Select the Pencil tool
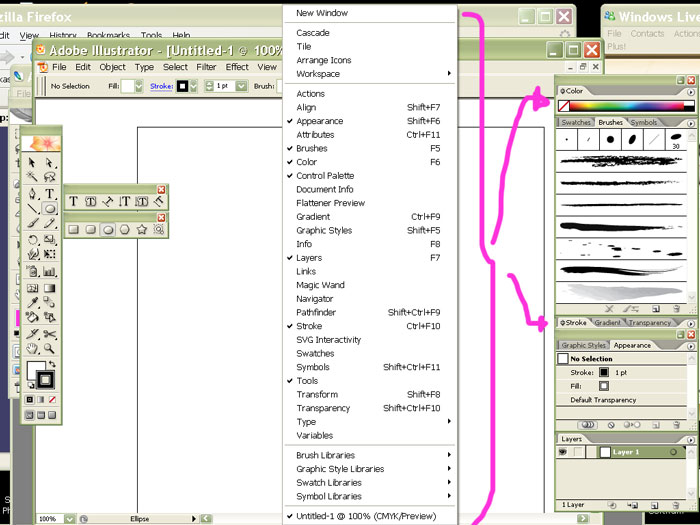700x525 pixels. tap(50, 223)
